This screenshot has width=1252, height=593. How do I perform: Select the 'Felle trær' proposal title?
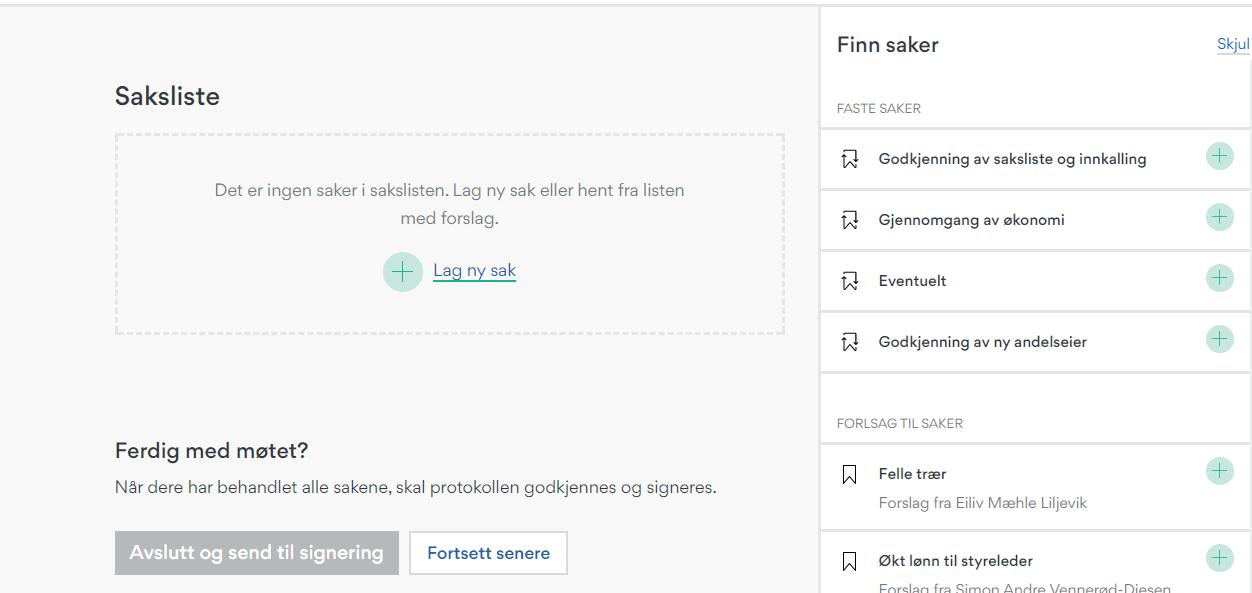pos(912,474)
